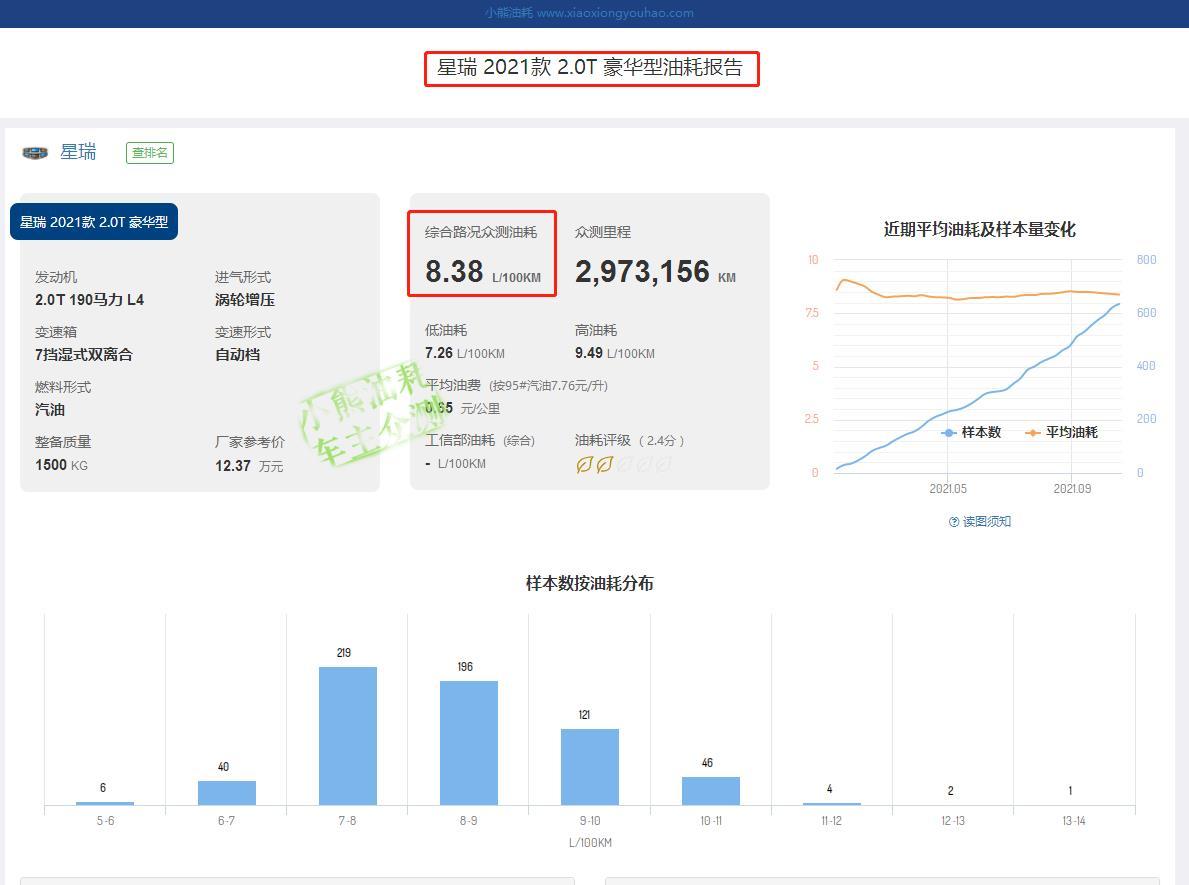Click the 读图须知 help icon
Viewport: 1189px width, 885px height.
[953, 522]
